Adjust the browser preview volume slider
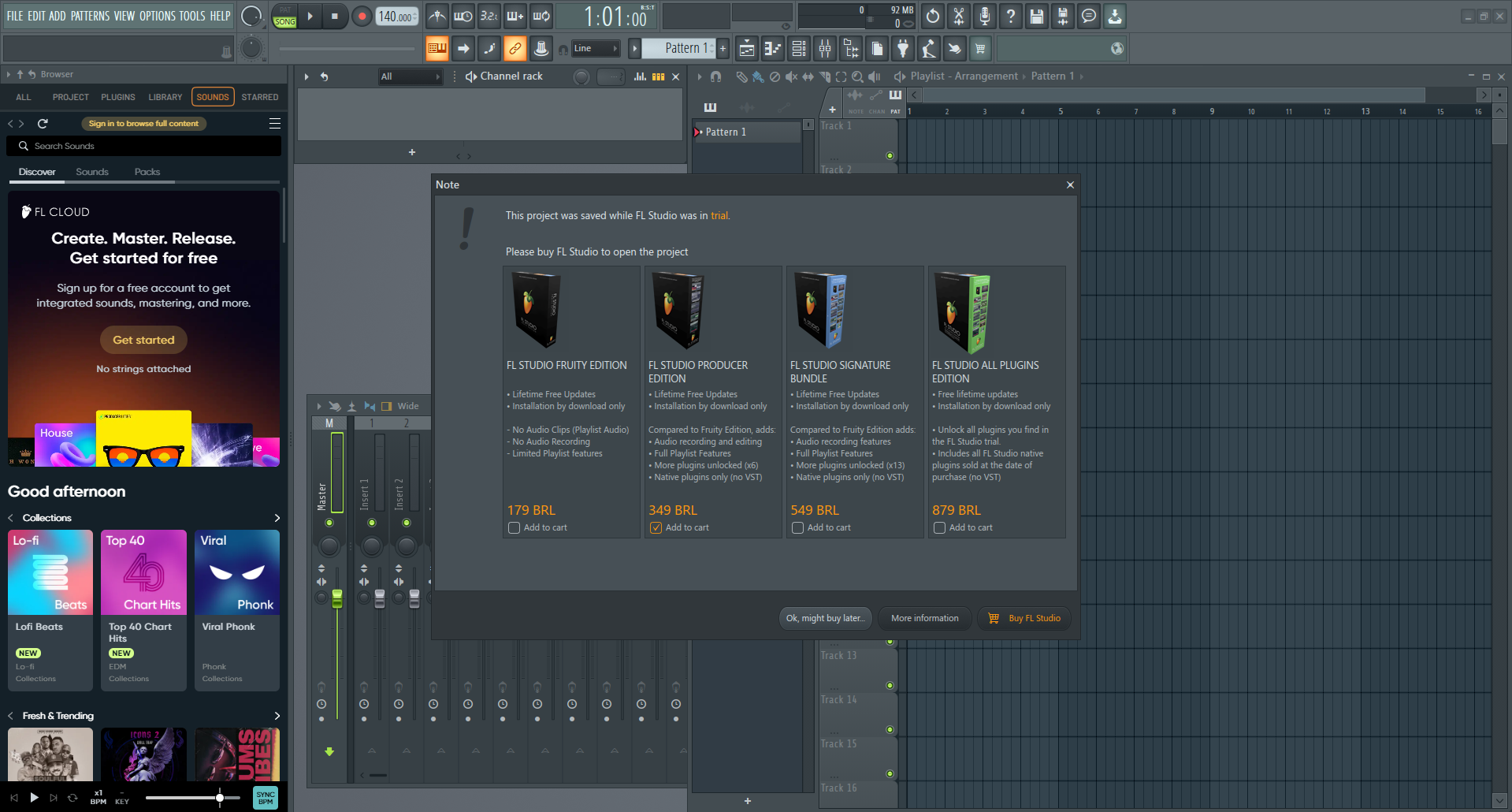 click(x=219, y=798)
